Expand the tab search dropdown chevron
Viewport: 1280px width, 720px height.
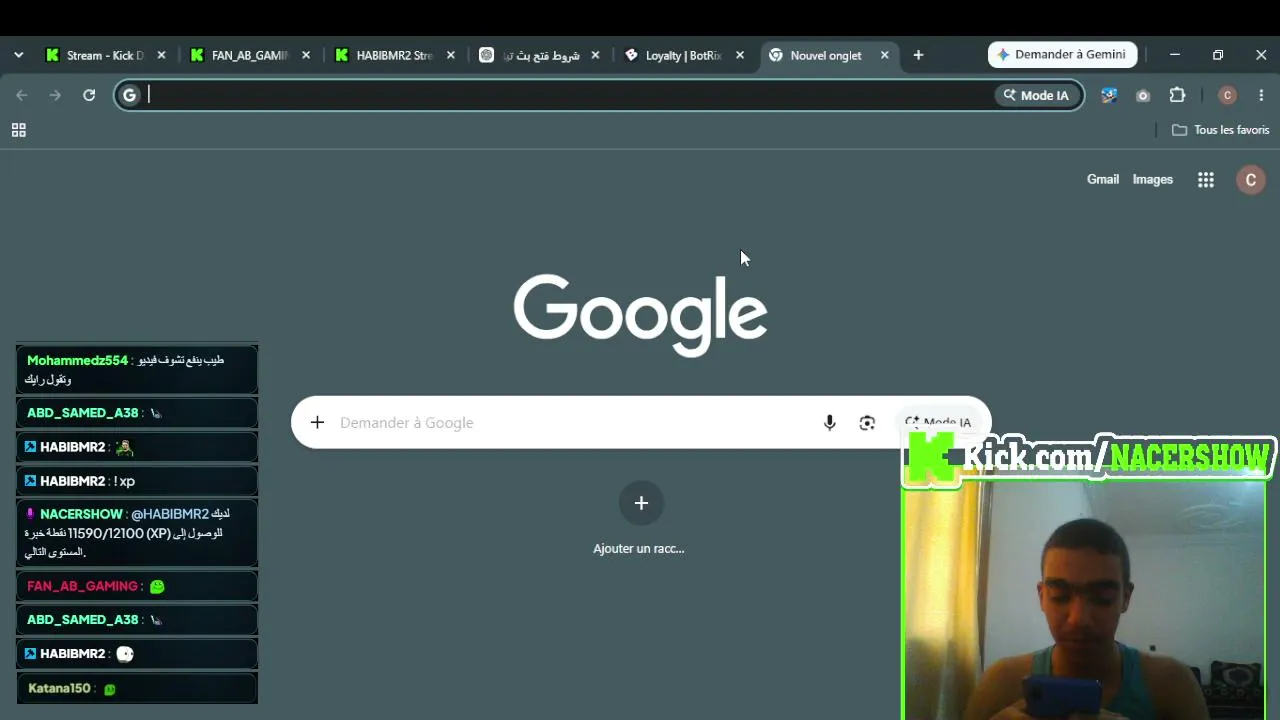(18, 55)
